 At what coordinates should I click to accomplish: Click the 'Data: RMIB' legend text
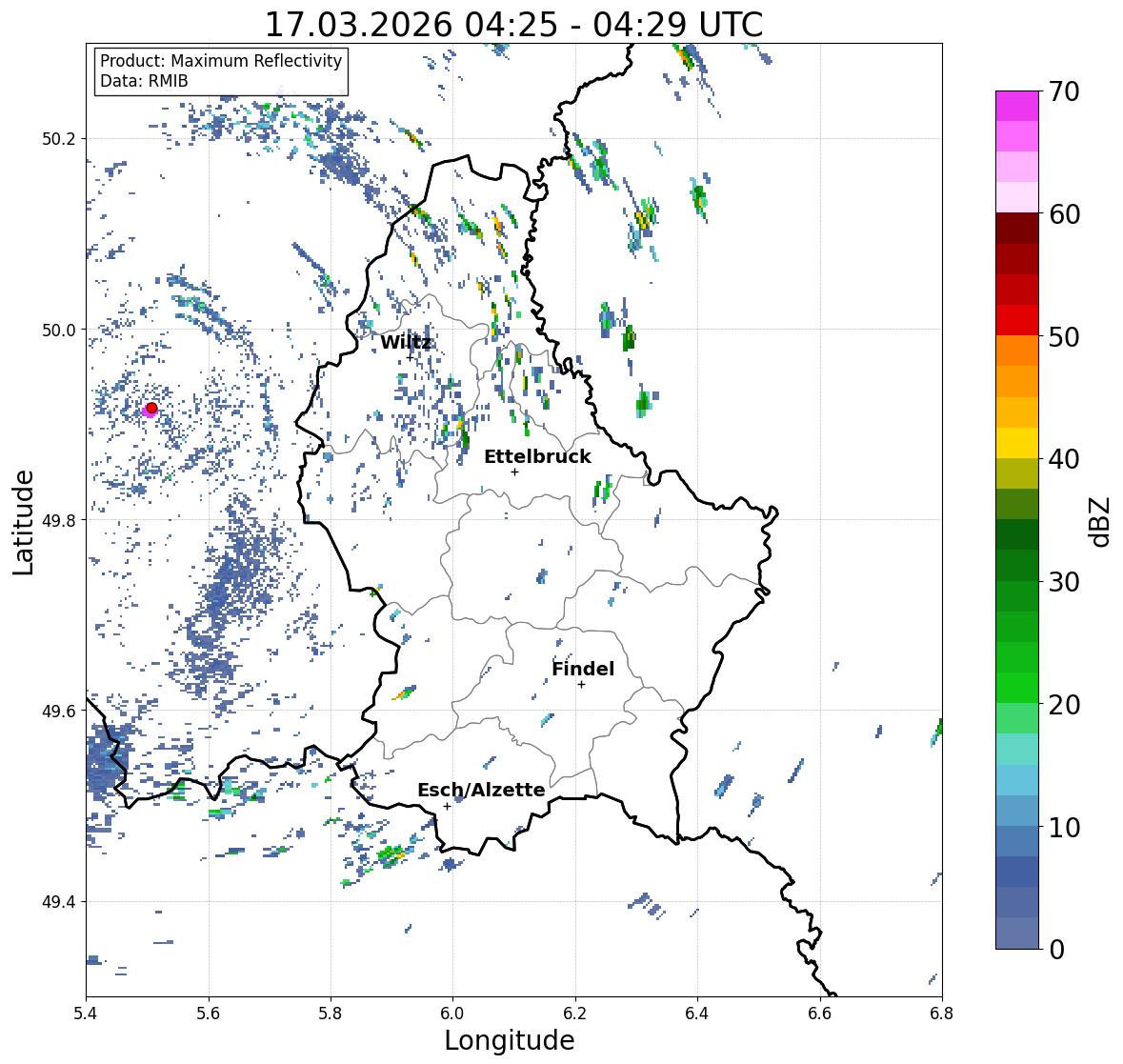pos(144,81)
